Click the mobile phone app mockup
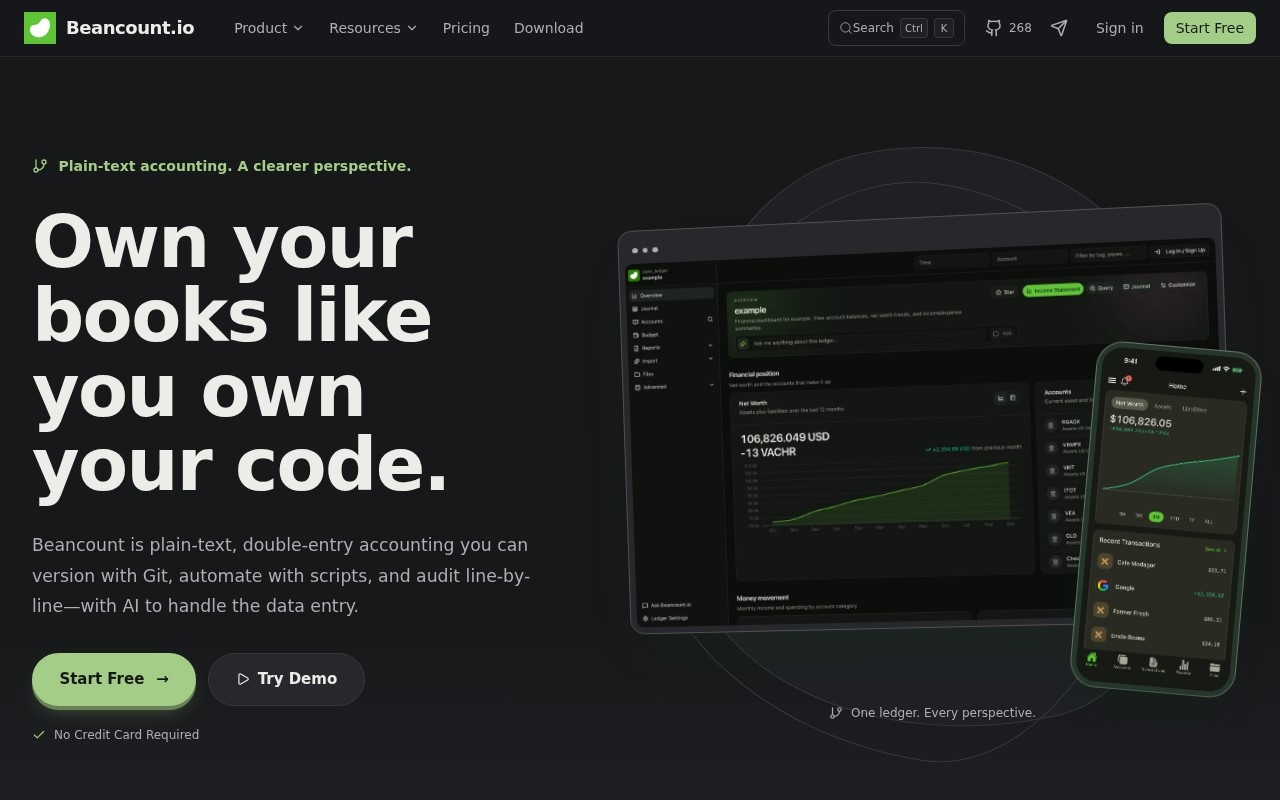Image resolution: width=1280 pixels, height=800 pixels. click(x=1166, y=518)
